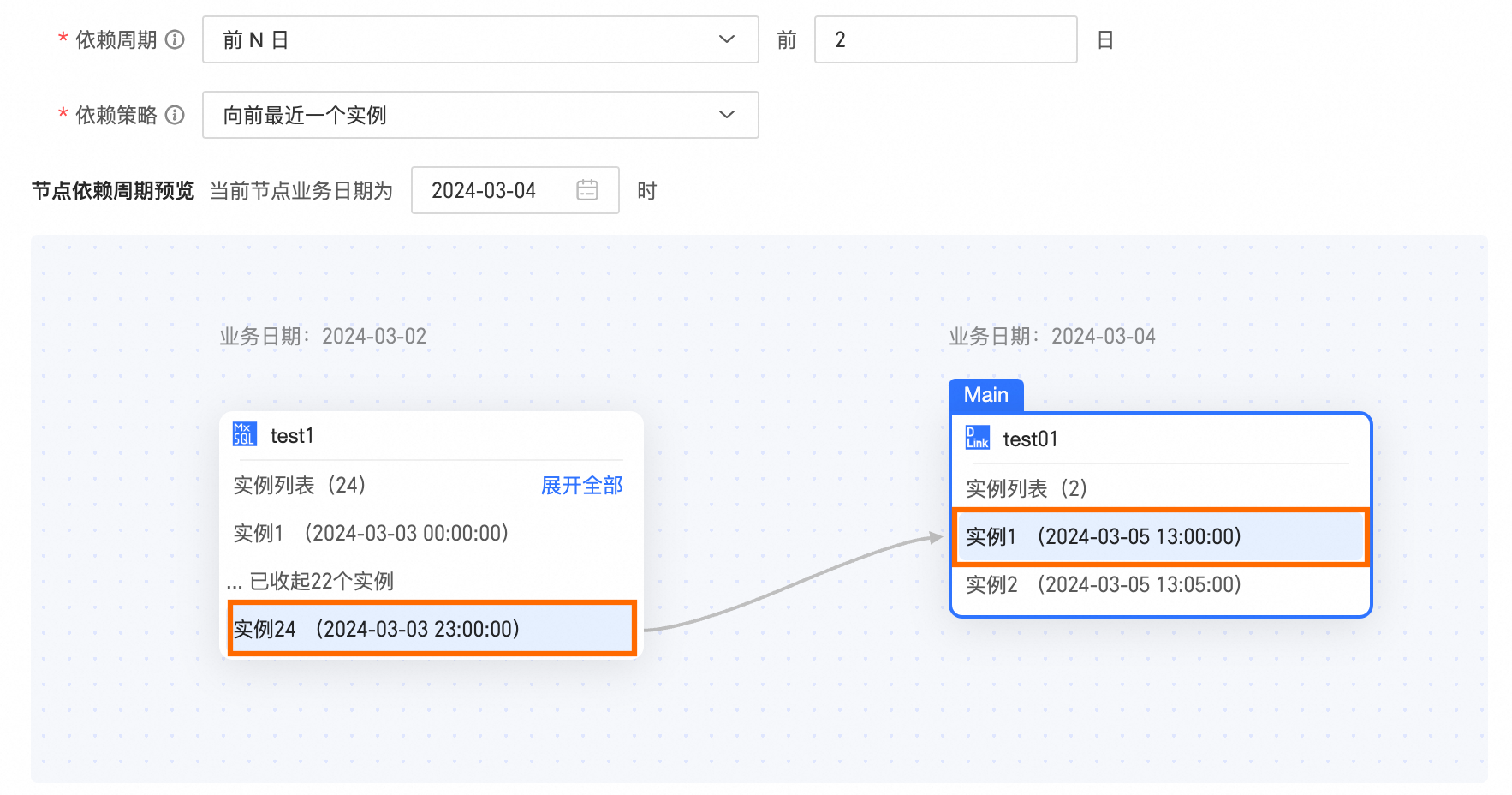Open the 前 N 日 cycle dropdown

coord(462,39)
